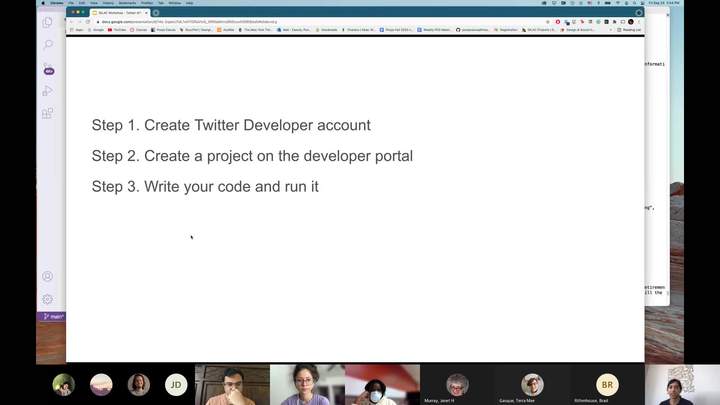The width and height of the screenshot is (720, 405).
Task: Select the BR participant avatar
Action: pos(607,385)
